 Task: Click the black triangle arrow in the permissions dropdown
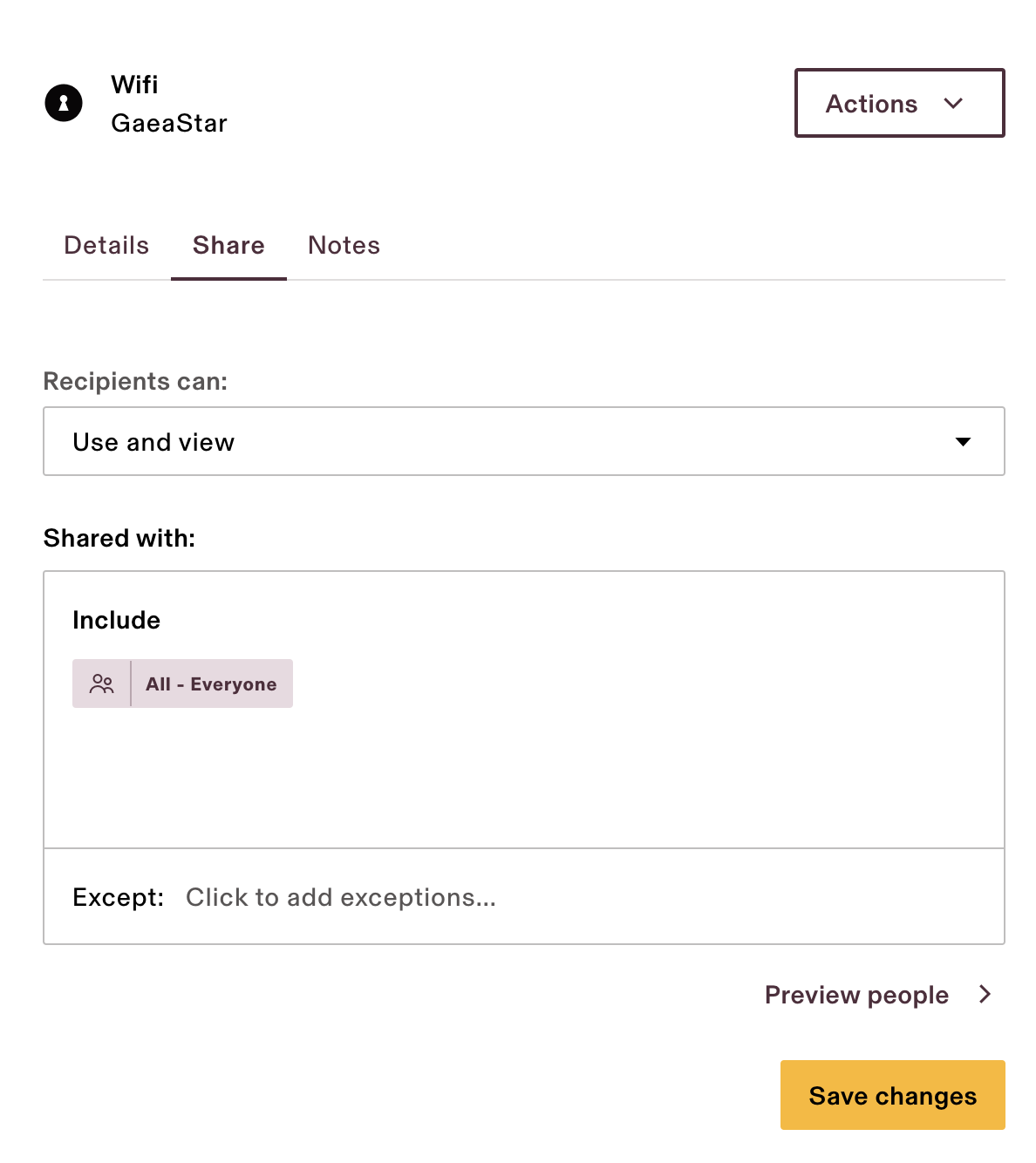[963, 442]
